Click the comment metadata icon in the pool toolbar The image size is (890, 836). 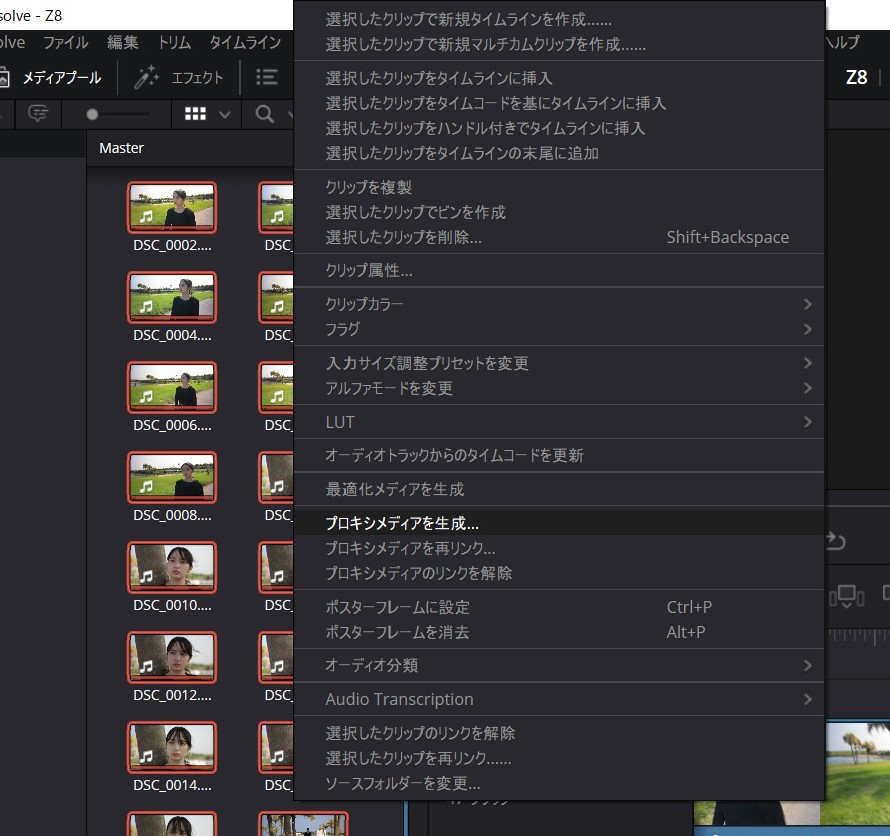click(x=37, y=114)
